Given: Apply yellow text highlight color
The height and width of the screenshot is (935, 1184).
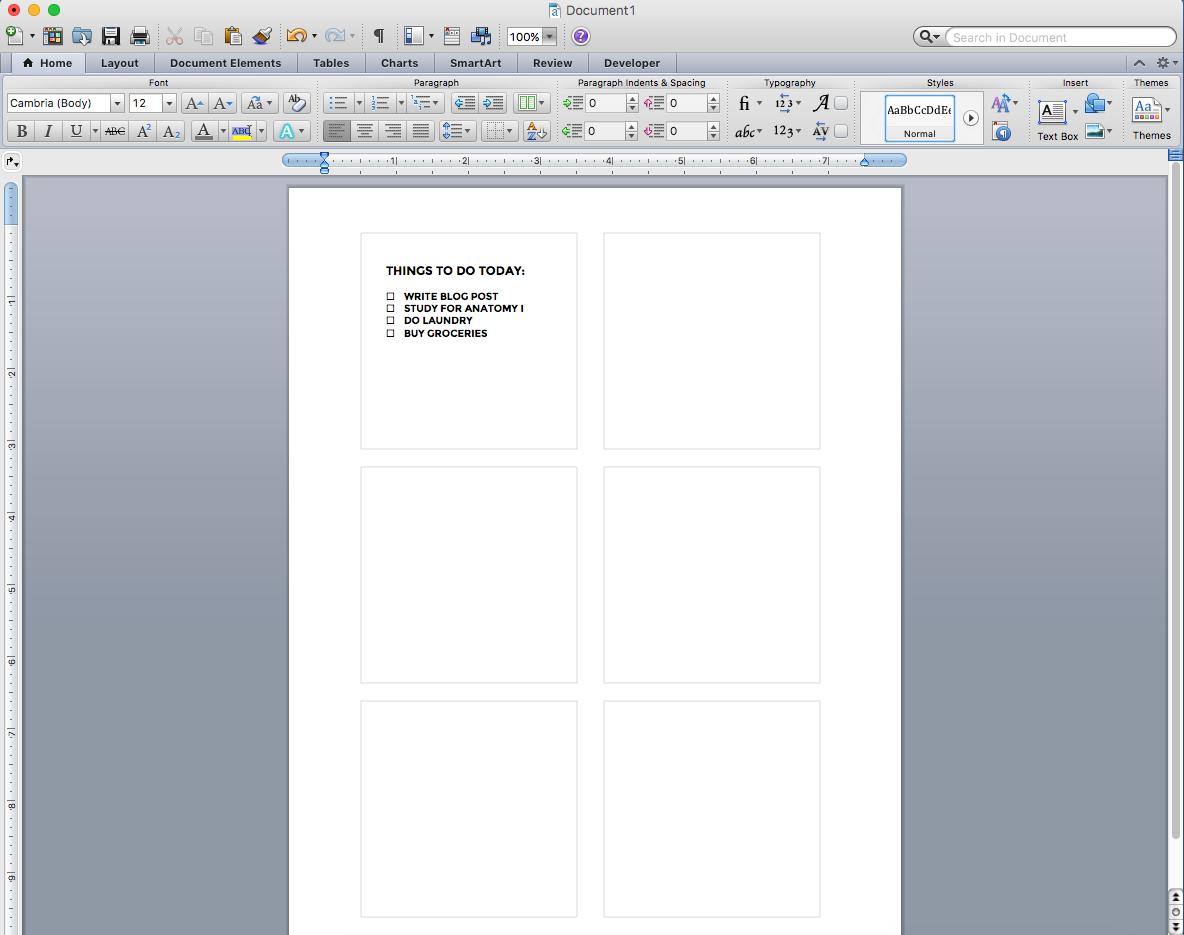Looking at the screenshot, I should pos(242,131).
